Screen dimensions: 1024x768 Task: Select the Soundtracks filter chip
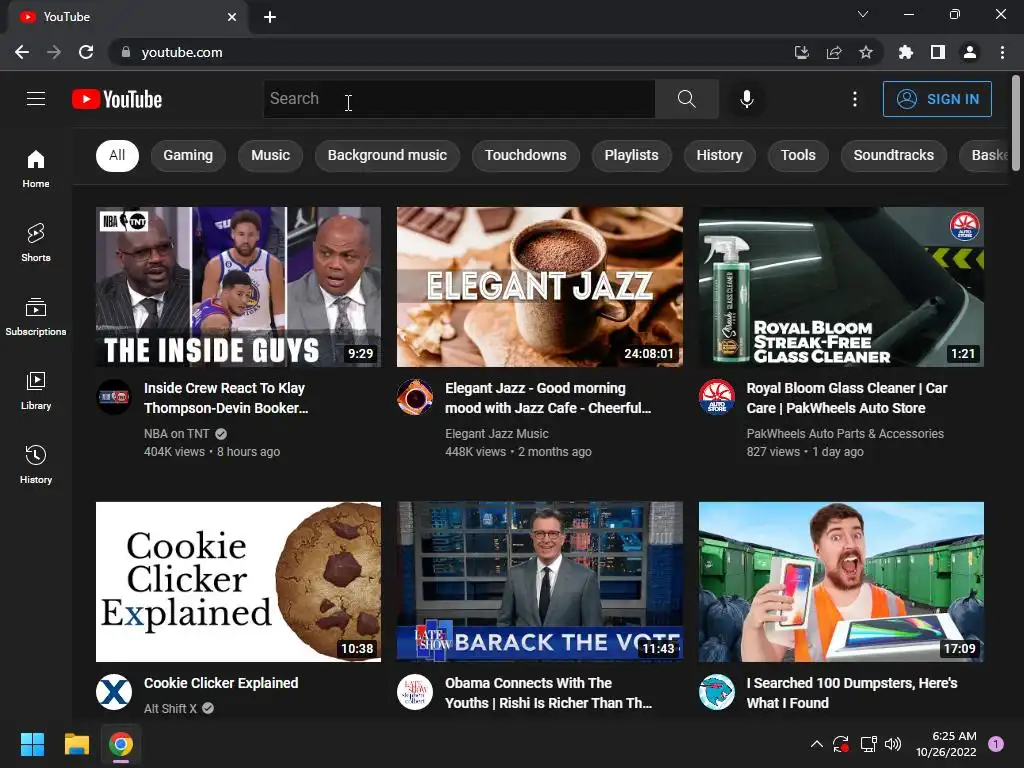pyautogui.click(x=893, y=155)
